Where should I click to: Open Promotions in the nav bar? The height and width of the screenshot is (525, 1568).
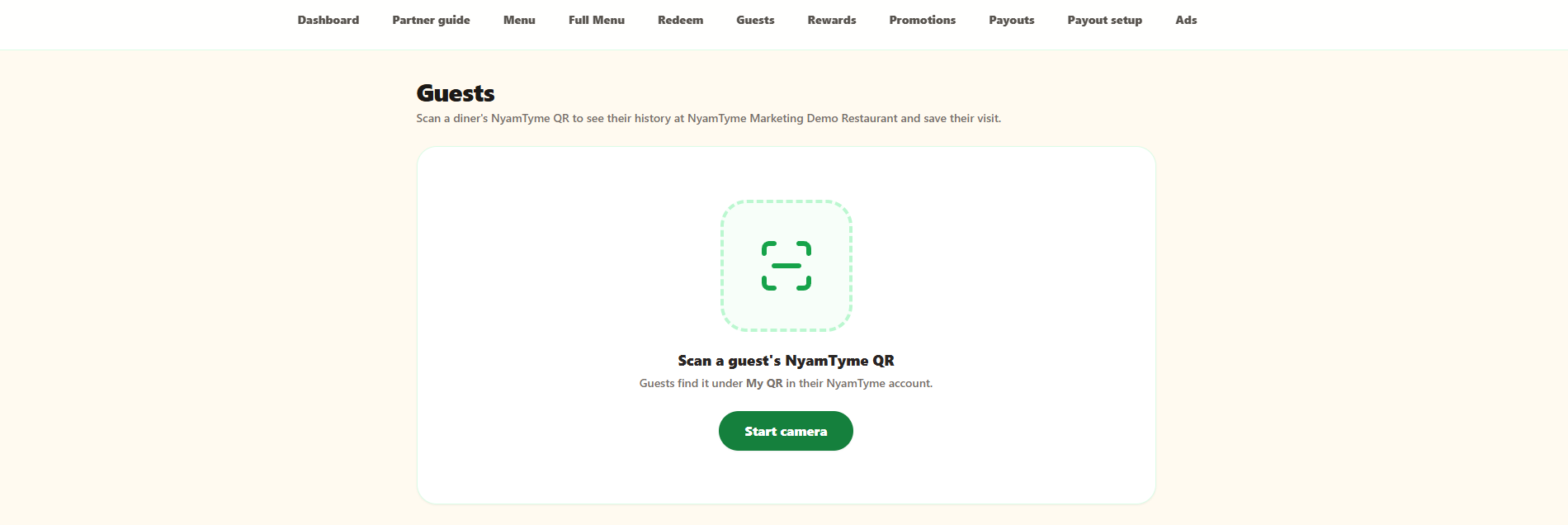[923, 20]
